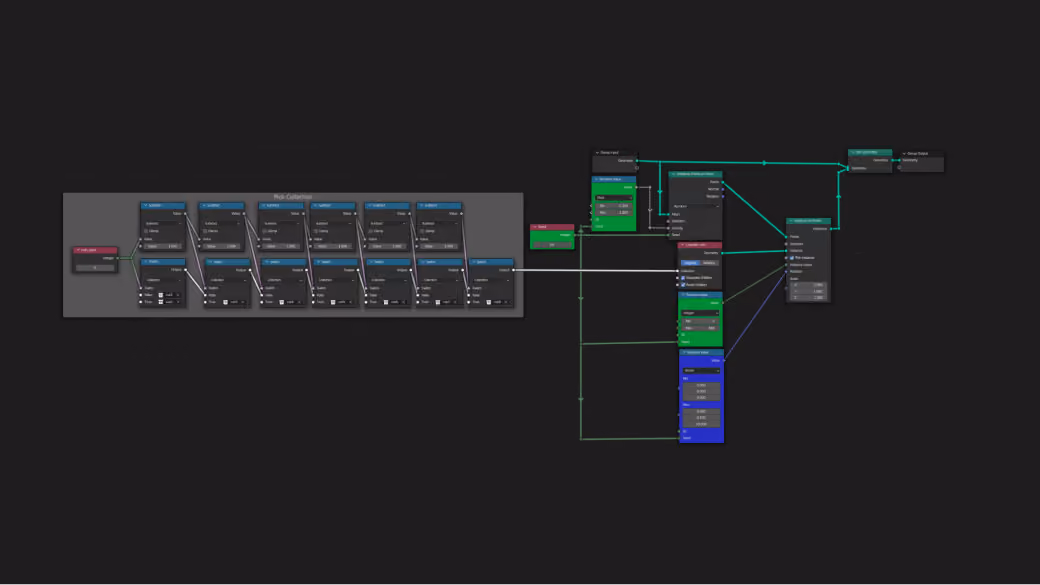The height and width of the screenshot is (585, 1040).
Task: Click Value output of Vector Random Value
Action: pyautogui.click(x=724, y=360)
